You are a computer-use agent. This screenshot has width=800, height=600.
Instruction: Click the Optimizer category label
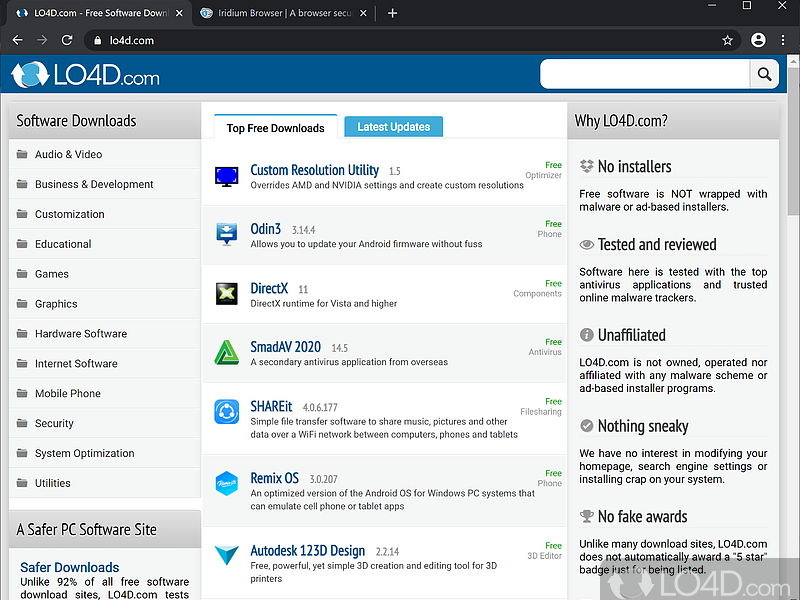click(543, 175)
